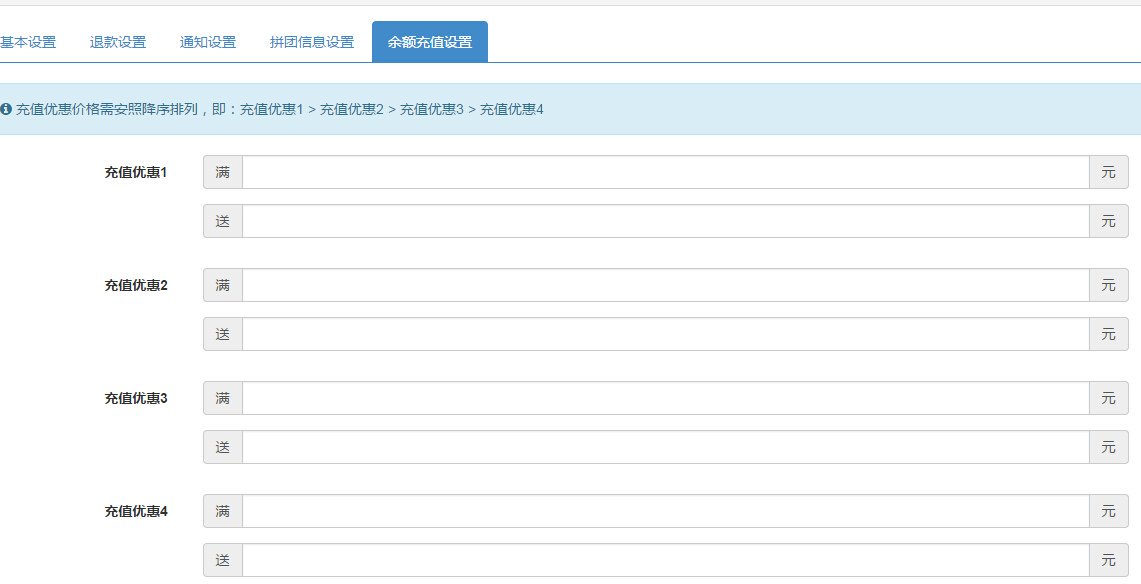Click the 充值优惠4 label

pos(136,511)
